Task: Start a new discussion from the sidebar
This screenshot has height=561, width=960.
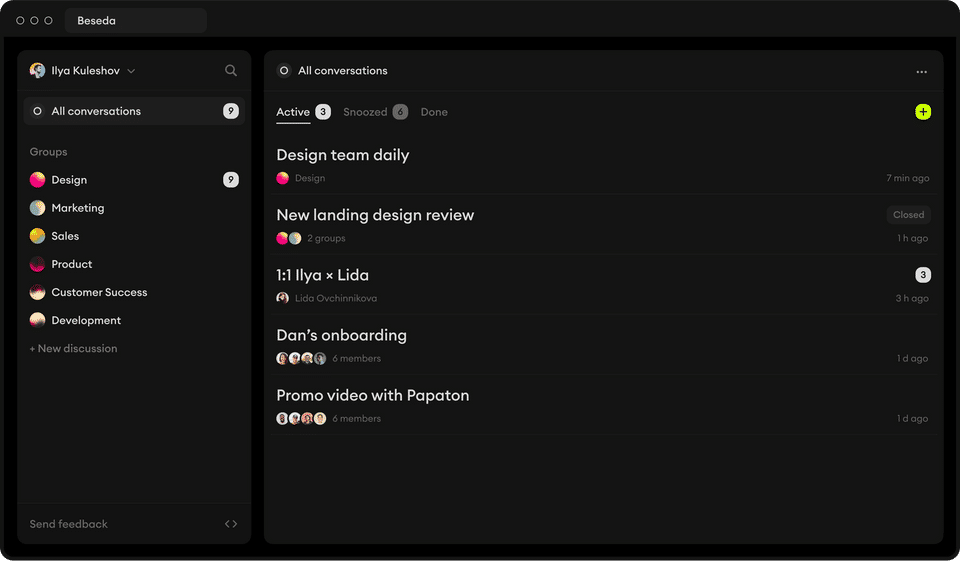Action: (73, 348)
